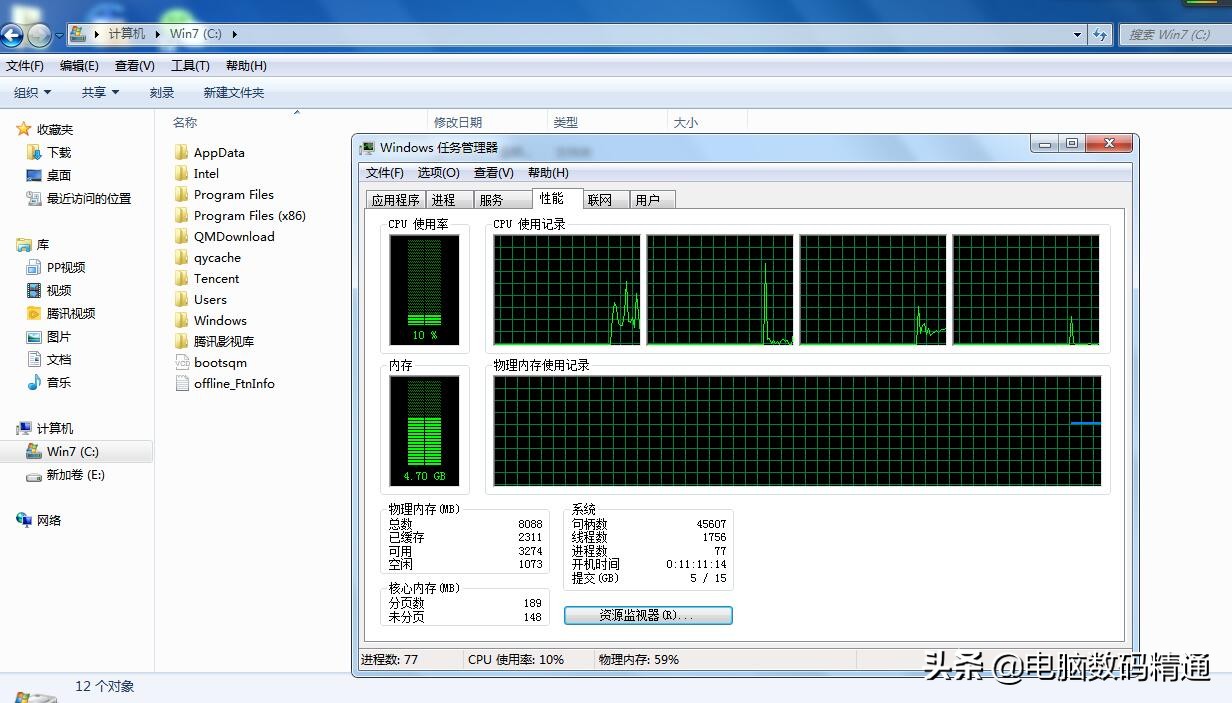Image resolution: width=1232 pixels, height=703 pixels.
Task: Click the refresh icon beside the address bar
Action: pos(1100,34)
